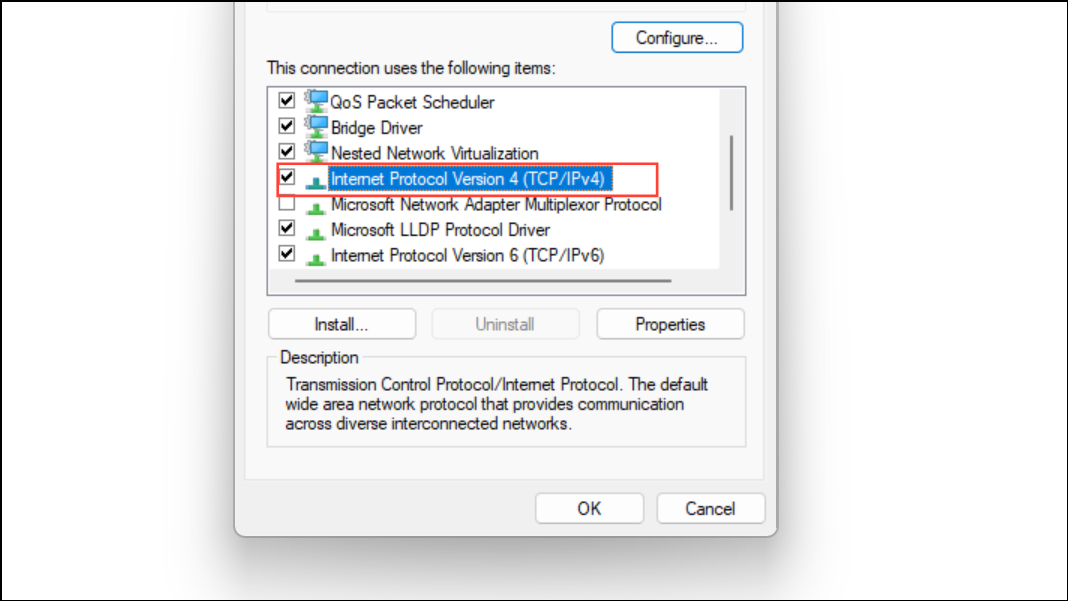Enable Microsoft Network Adapter Multiplexor Protocol
The height and width of the screenshot is (601, 1068).
pos(287,204)
